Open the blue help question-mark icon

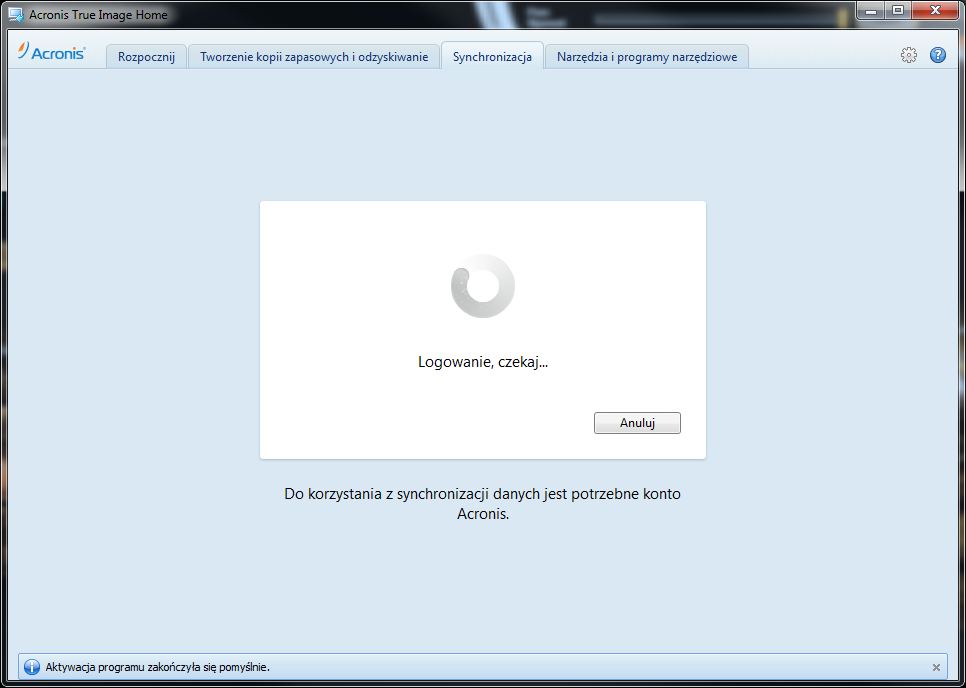point(938,55)
